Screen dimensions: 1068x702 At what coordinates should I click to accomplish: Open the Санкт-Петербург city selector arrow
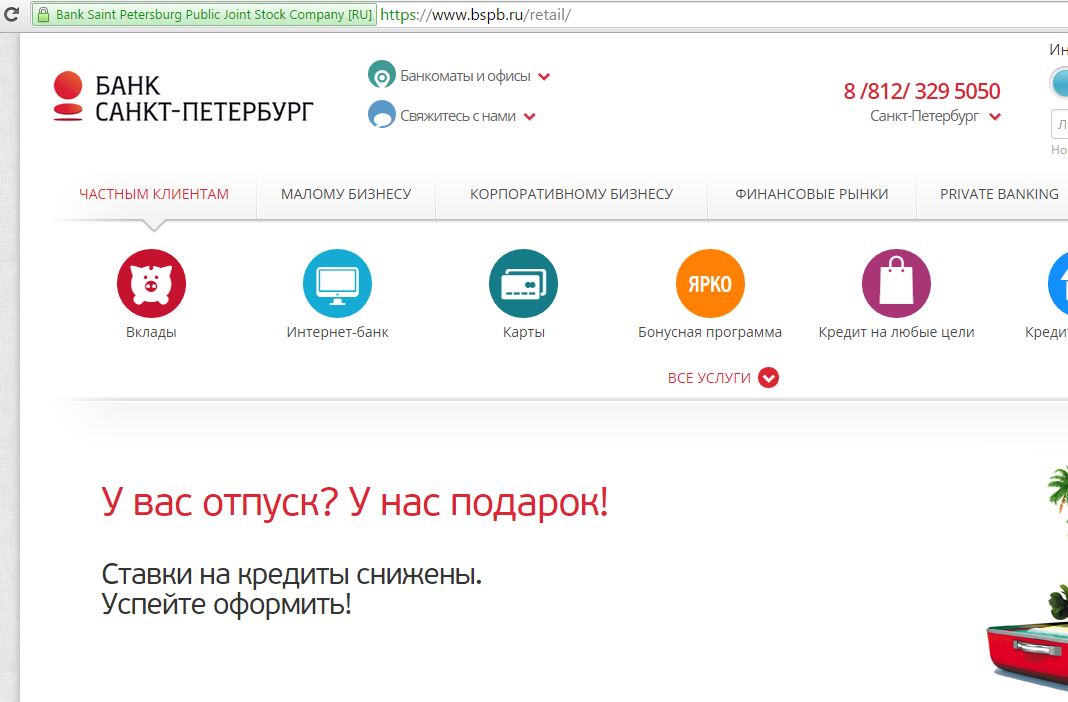point(994,116)
